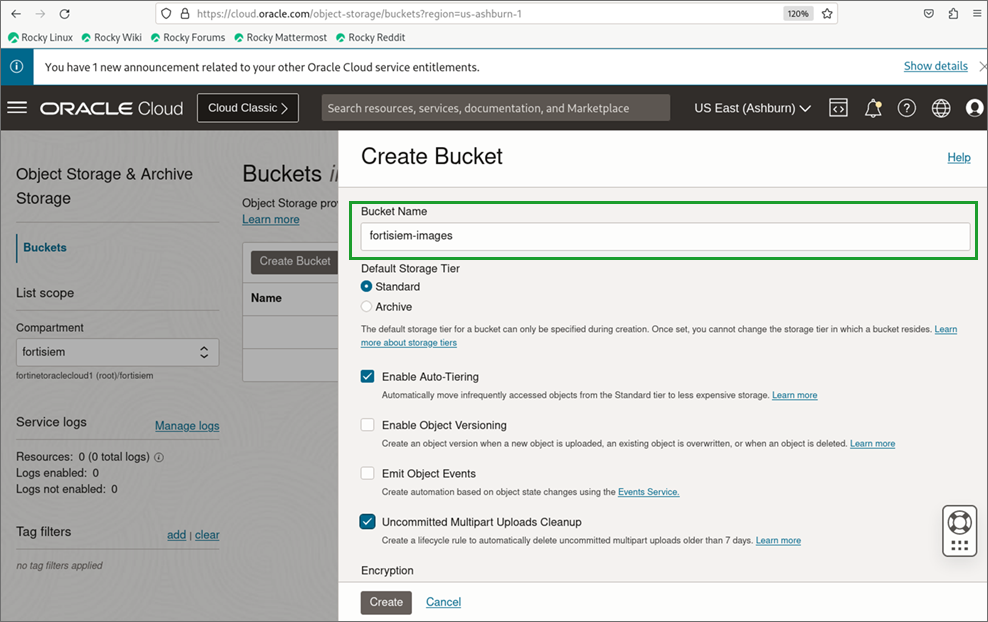Expand the US East (Ashburn) region dropdown
The height and width of the screenshot is (622, 988).
[752, 108]
